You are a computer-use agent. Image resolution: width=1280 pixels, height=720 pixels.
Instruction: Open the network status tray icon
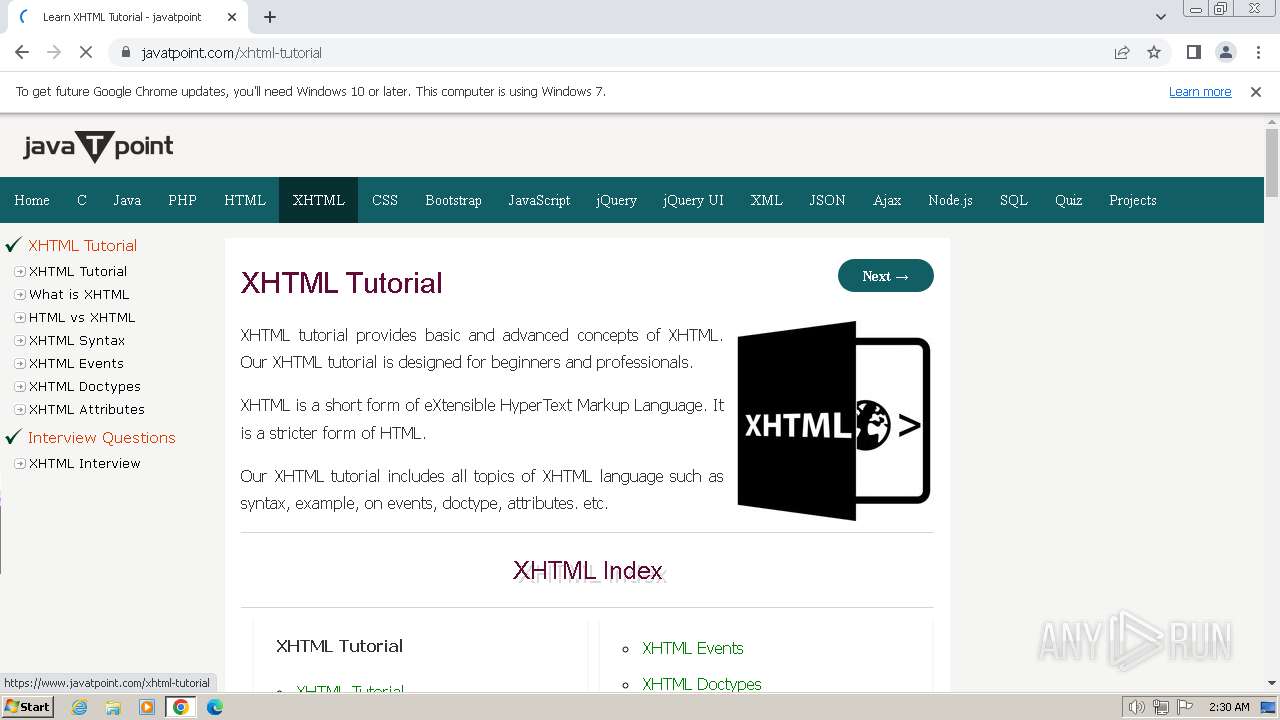coord(1161,707)
